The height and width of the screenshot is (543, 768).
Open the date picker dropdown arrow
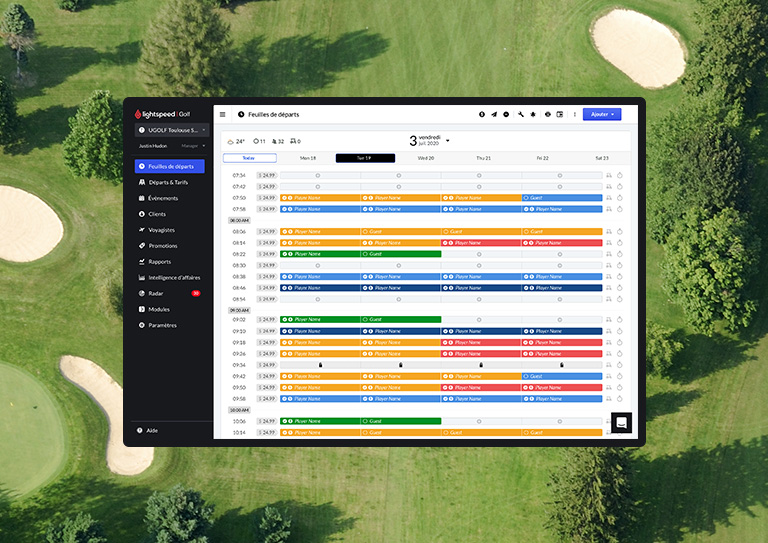coord(447,140)
